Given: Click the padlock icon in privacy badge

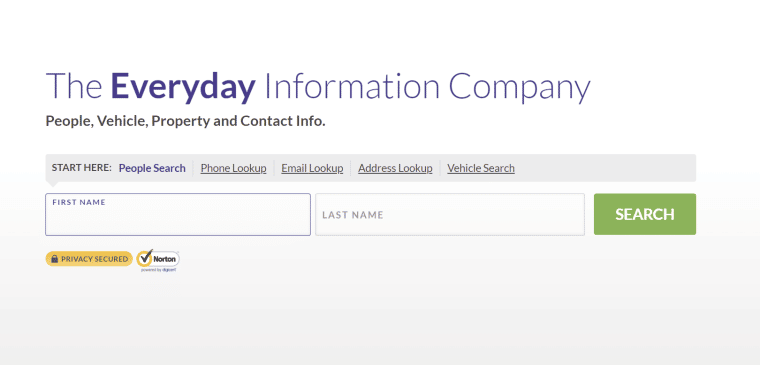Looking at the screenshot, I should click(54, 259).
